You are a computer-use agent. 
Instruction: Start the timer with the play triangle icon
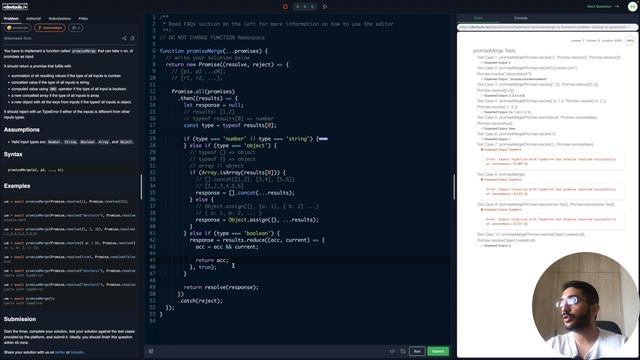[325, 7]
